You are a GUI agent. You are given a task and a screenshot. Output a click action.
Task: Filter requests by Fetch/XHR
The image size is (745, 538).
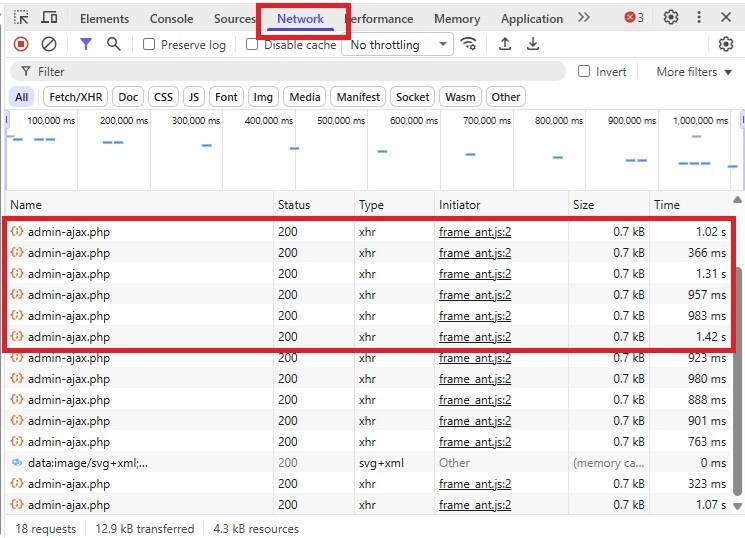click(76, 97)
